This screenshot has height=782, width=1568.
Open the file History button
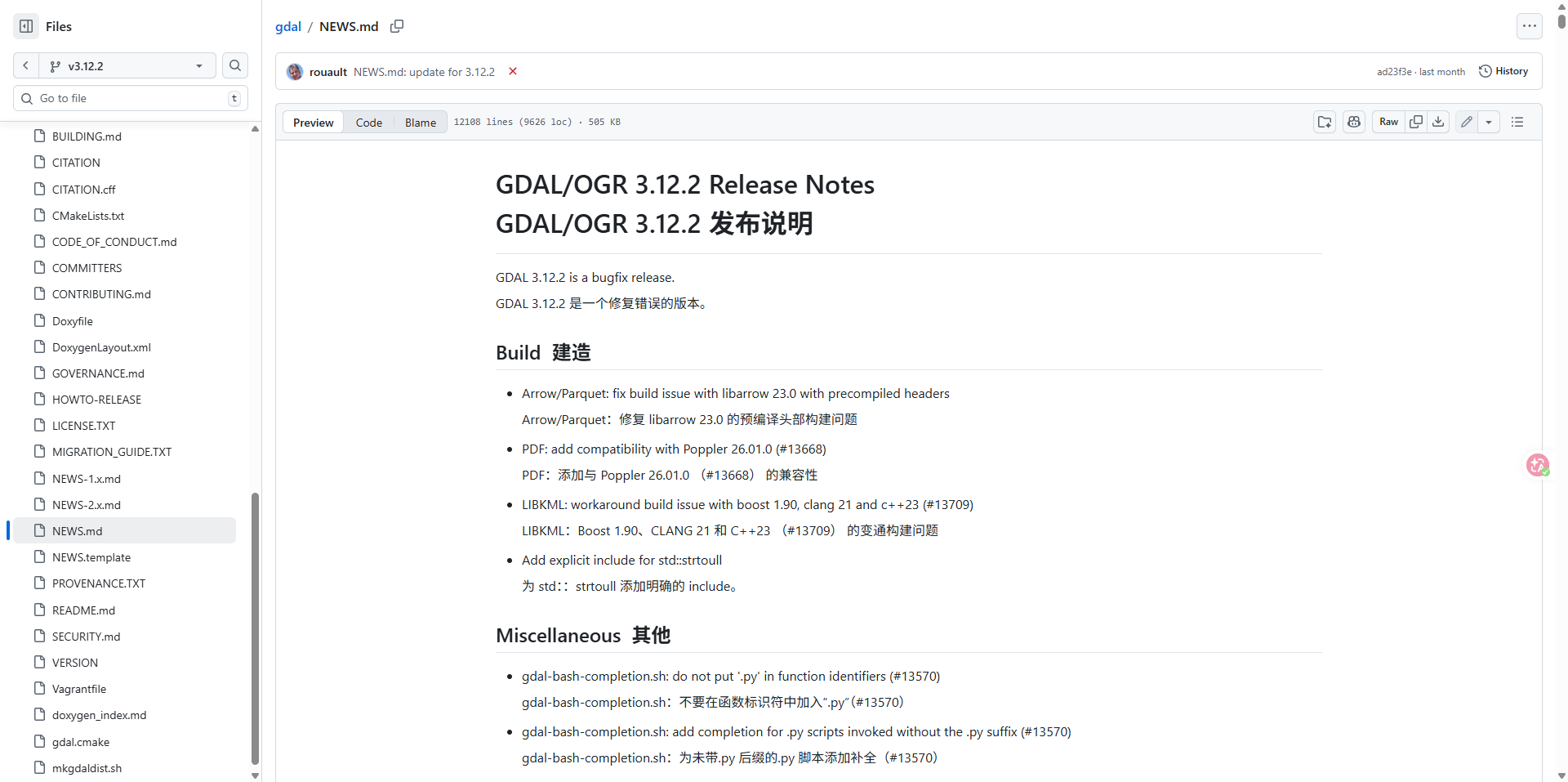(x=1503, y=71)
